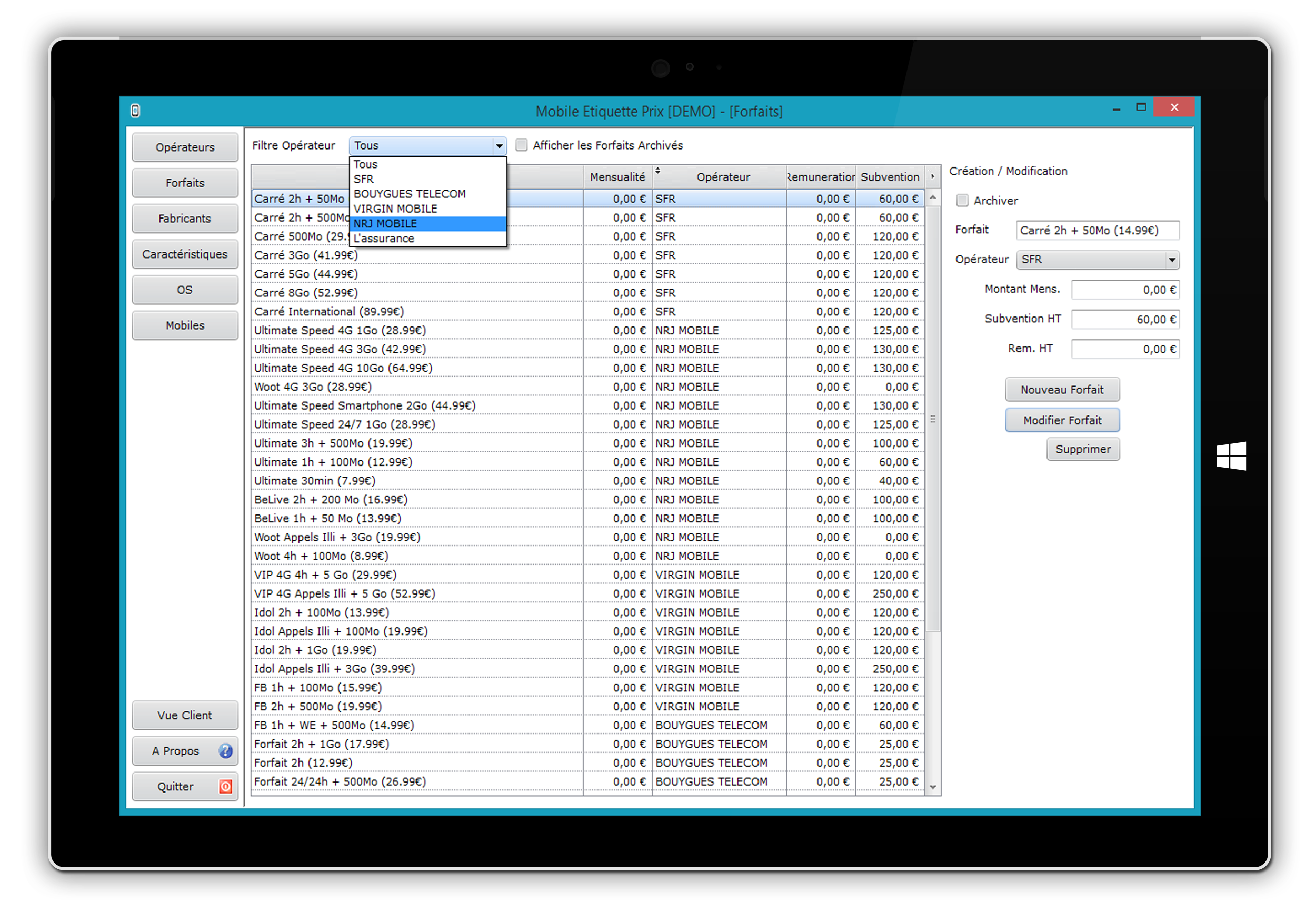This screenshot has height=921, width=1316.
Task: Click the blue help icon on A Propos
Action: click(225, 751)
